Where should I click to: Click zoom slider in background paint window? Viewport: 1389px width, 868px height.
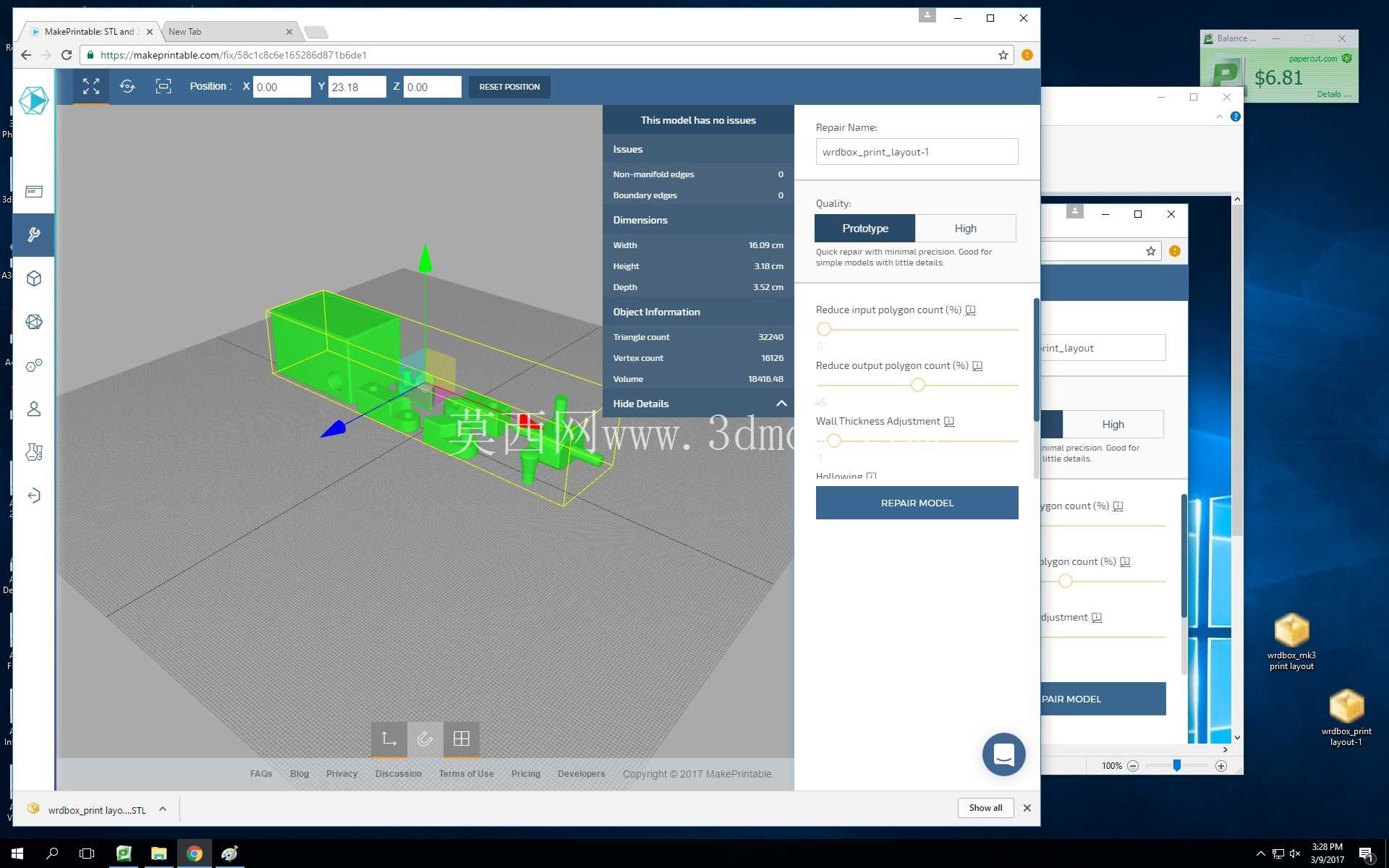pos(1177,765)
